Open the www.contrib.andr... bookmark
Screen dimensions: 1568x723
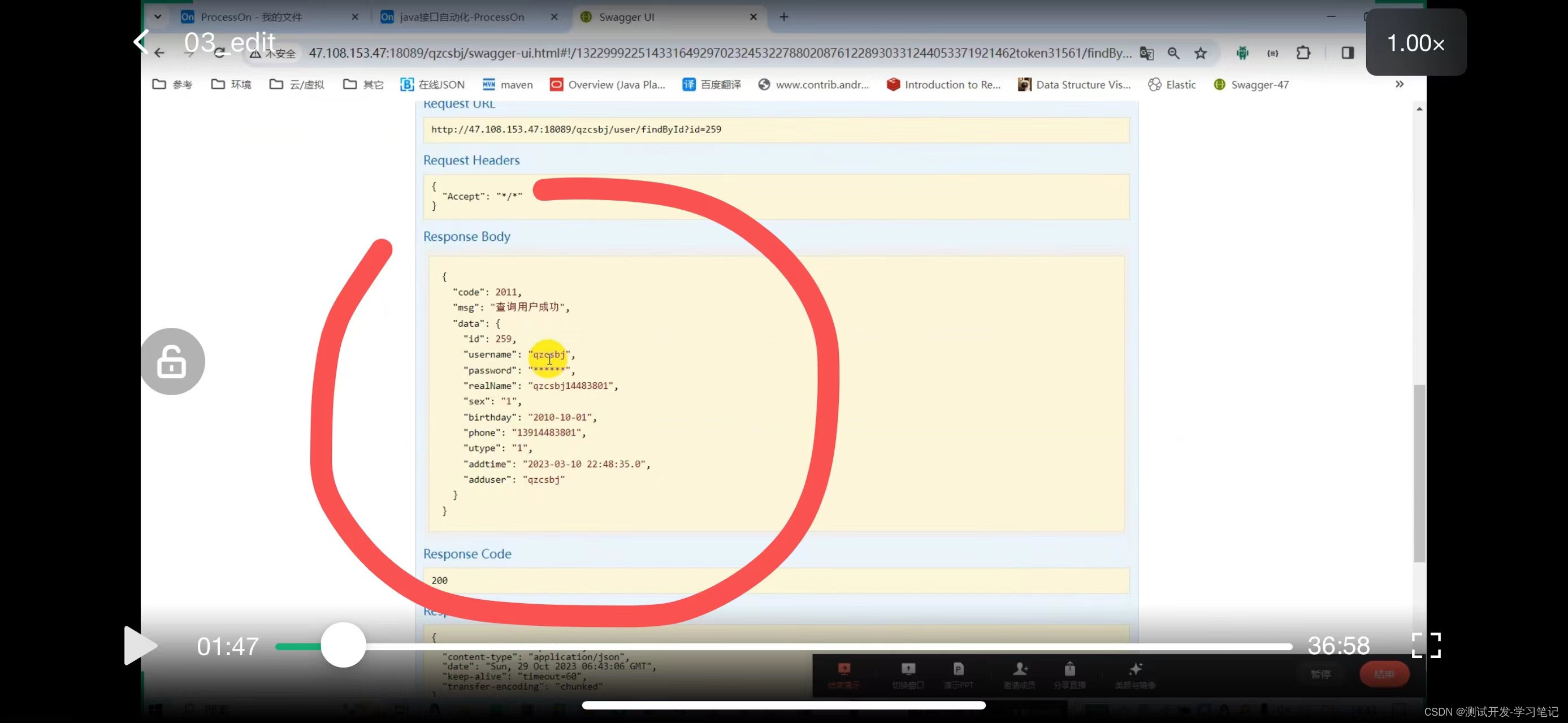814,85
